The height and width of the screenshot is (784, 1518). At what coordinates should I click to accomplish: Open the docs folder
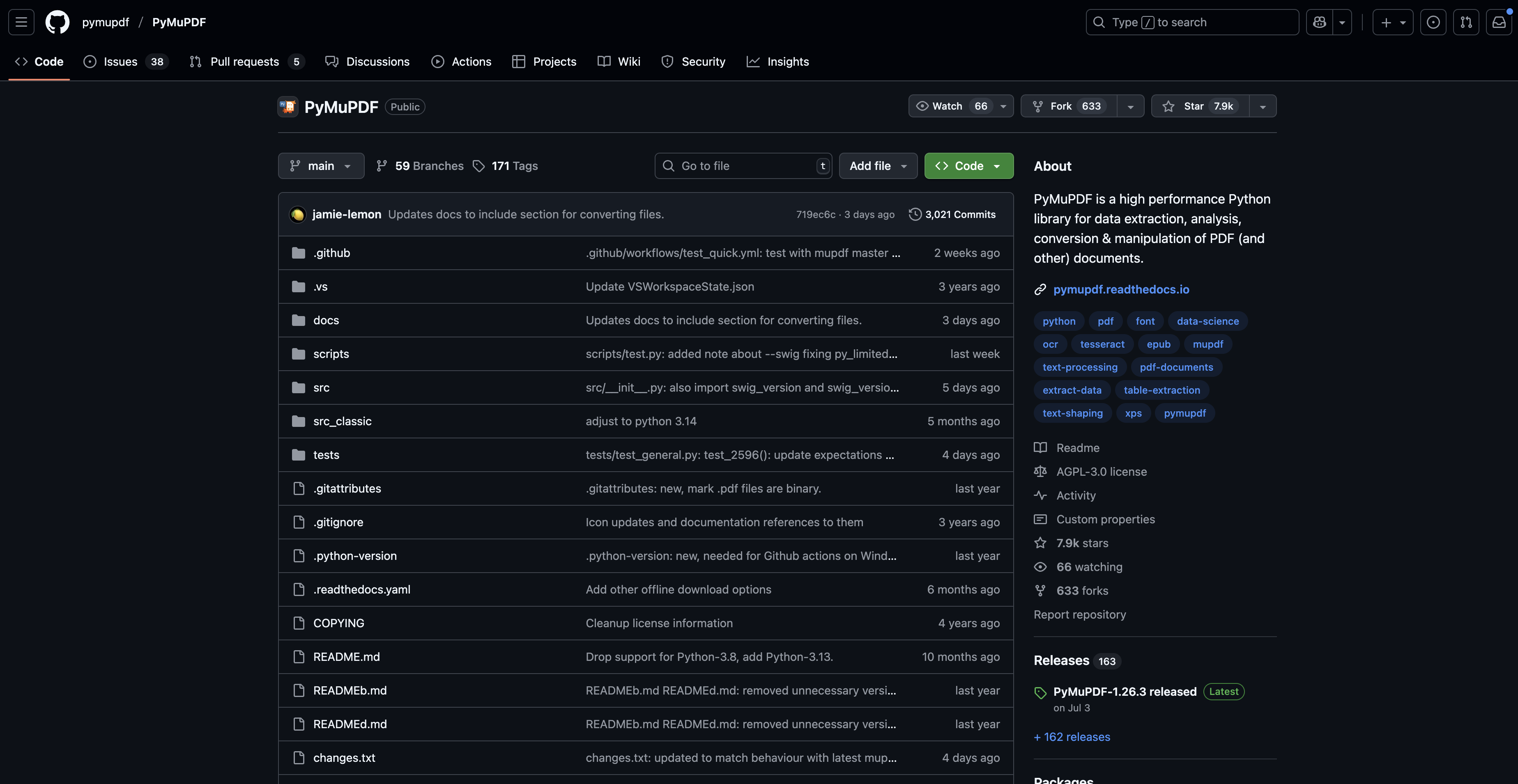click(x=326, y=320)
